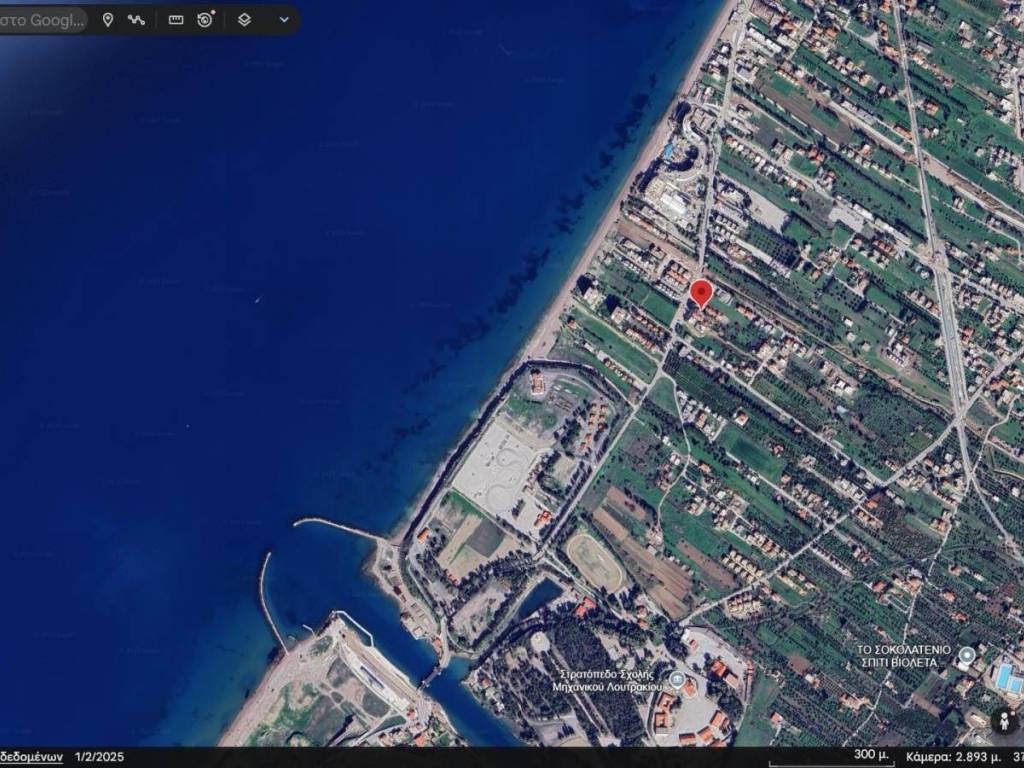The image size is (1024, 768).
Task: Open the Street View pegman button
Action: [1003, 722]
